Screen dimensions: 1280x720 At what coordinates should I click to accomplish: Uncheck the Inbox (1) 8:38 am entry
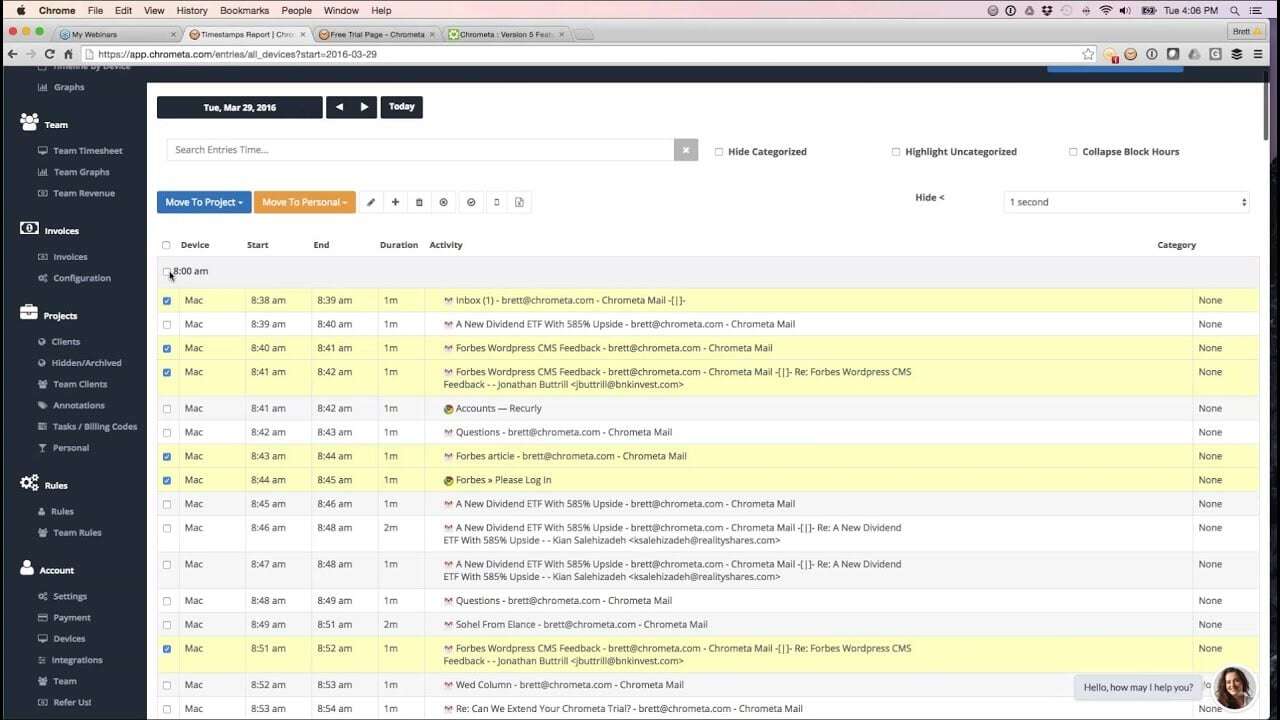click(x=166, y=300)
